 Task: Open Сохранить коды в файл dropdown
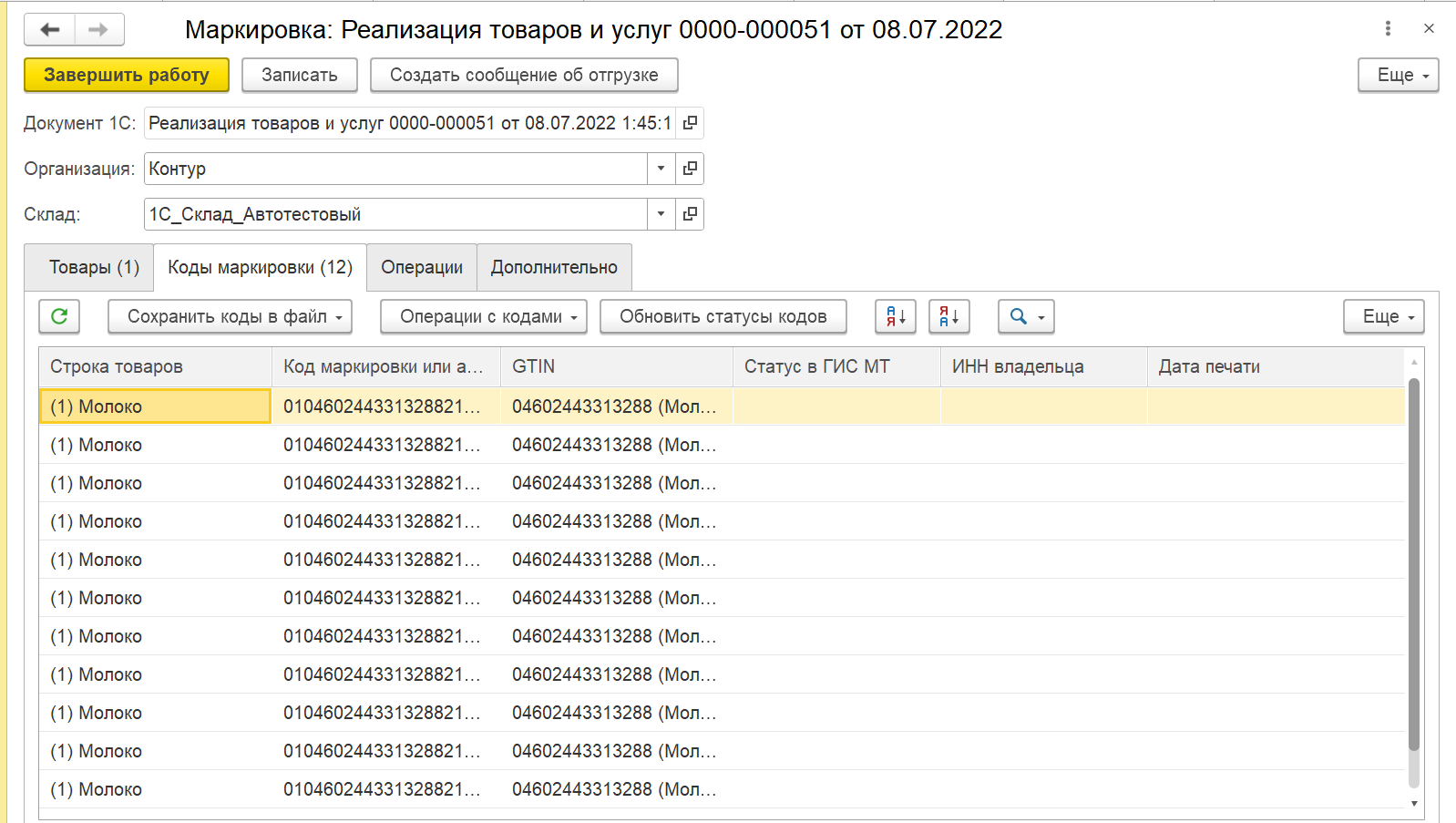[x=230, y=316]
